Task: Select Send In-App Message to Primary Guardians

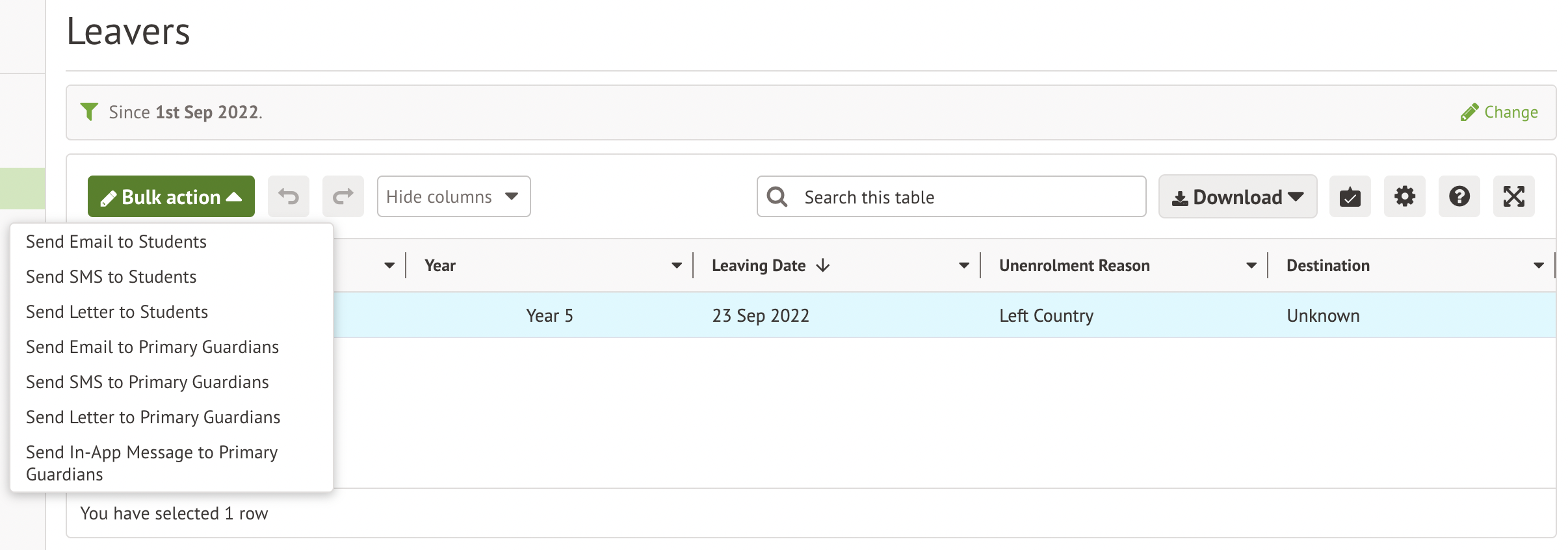Action: pos(151,463)
